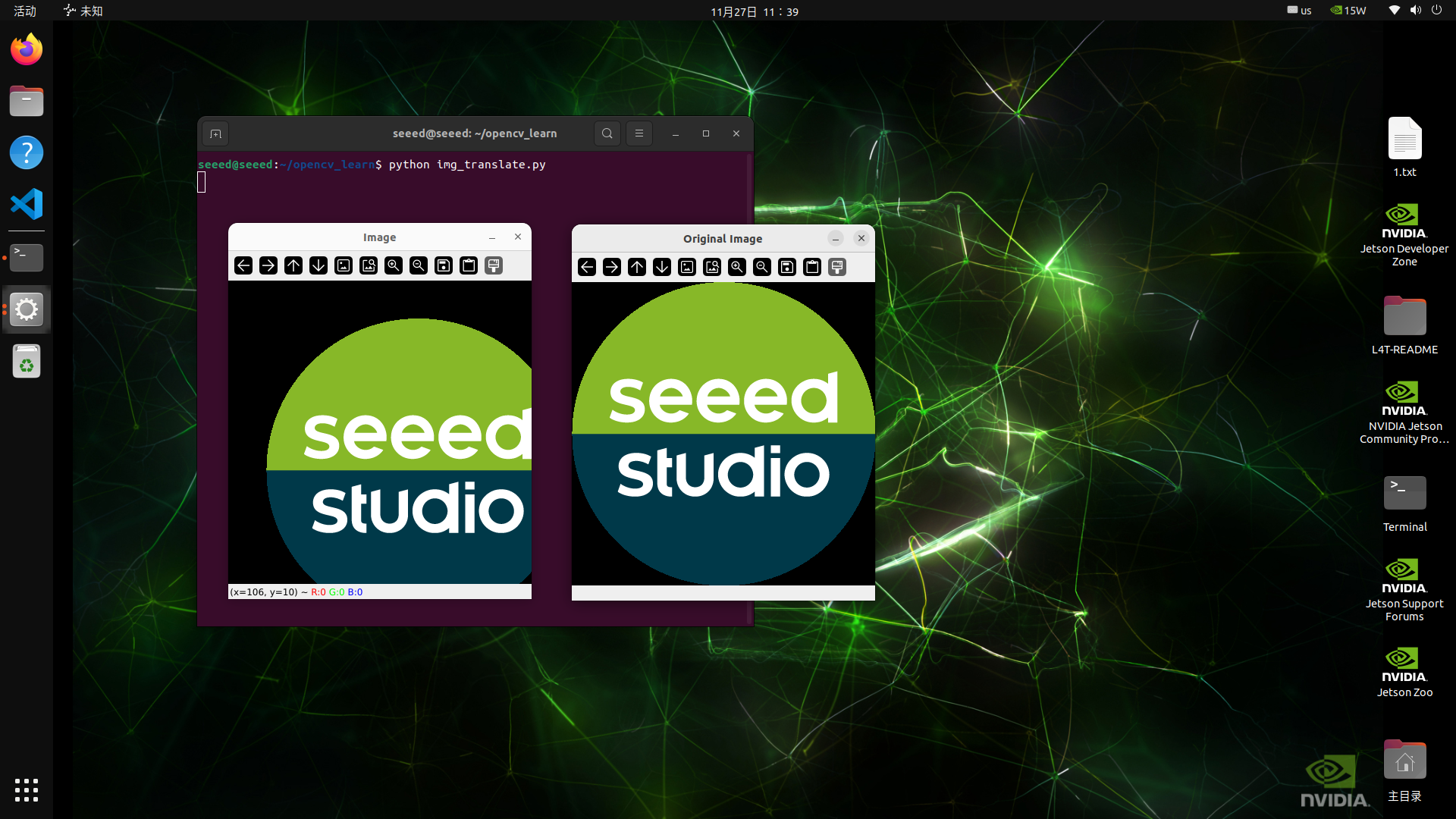Viewport: 1456px width, 819px height.
Task: Copy Image window picture to clipboard
Action: click(x=469, y=265)
